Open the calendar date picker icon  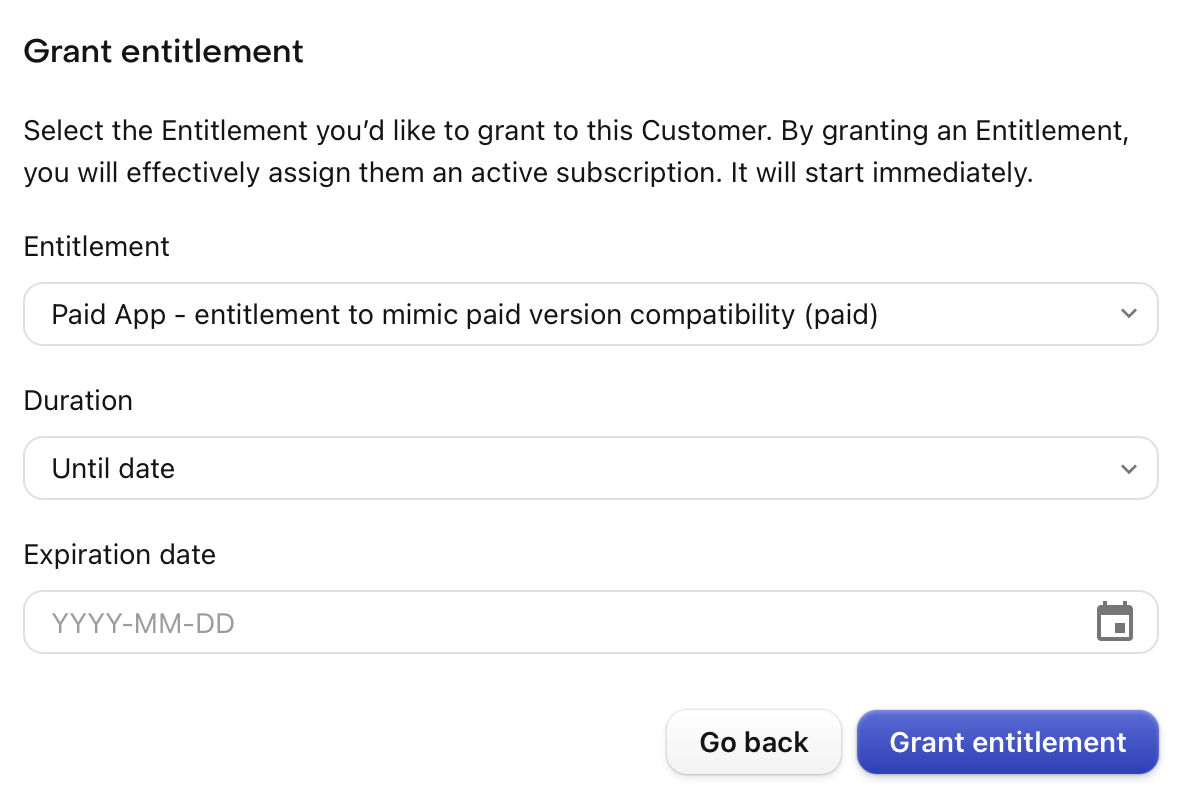click(1115, 621)
